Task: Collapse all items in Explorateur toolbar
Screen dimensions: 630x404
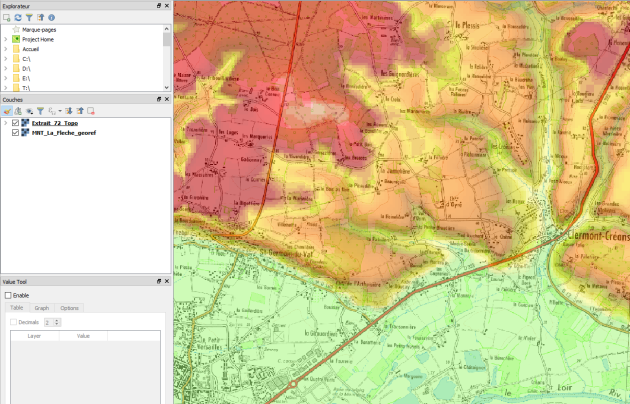Action: coord(41,18)
